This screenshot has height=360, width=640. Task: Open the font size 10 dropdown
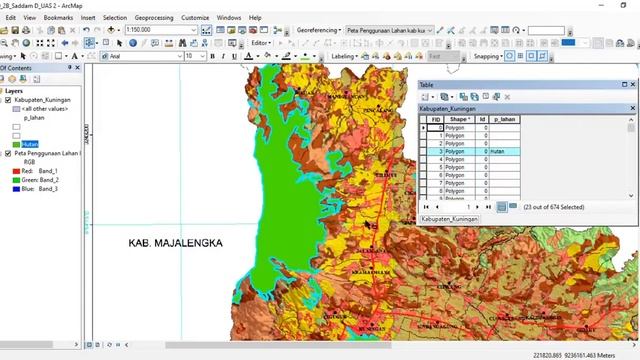[x=202, y=56]
